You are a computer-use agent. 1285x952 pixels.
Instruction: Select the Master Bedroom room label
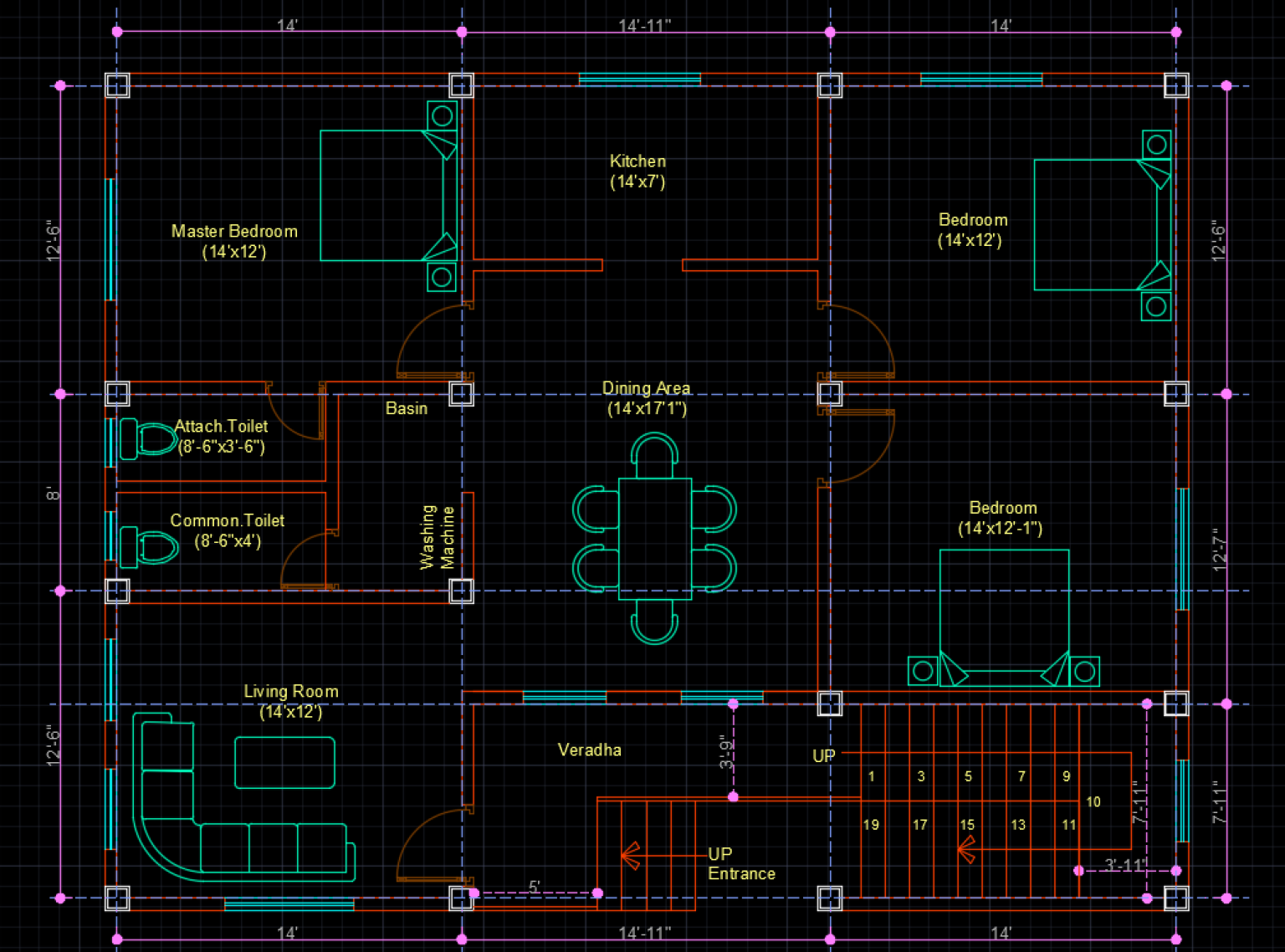234,232
